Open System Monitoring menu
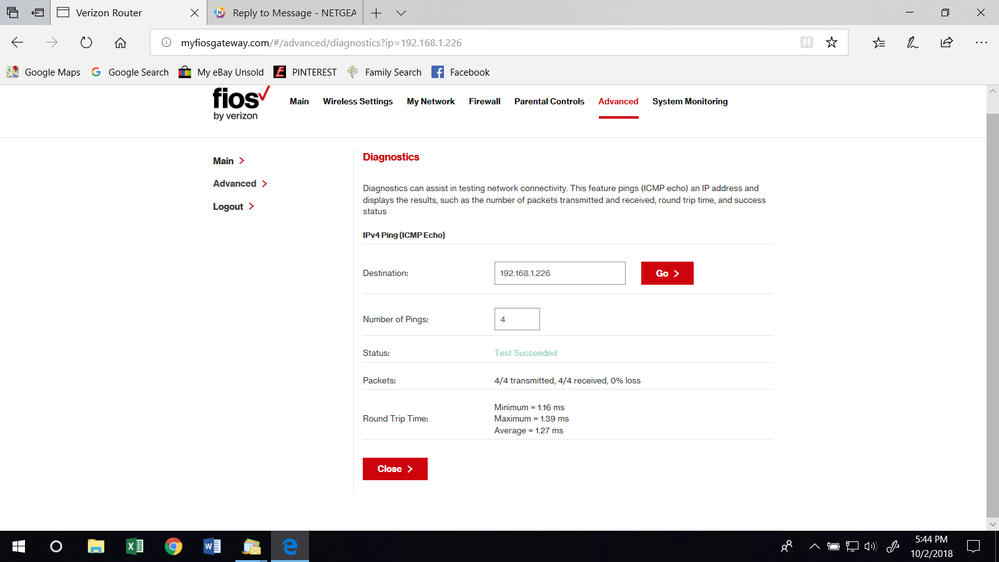999x562 pixels. coord(690,101)
